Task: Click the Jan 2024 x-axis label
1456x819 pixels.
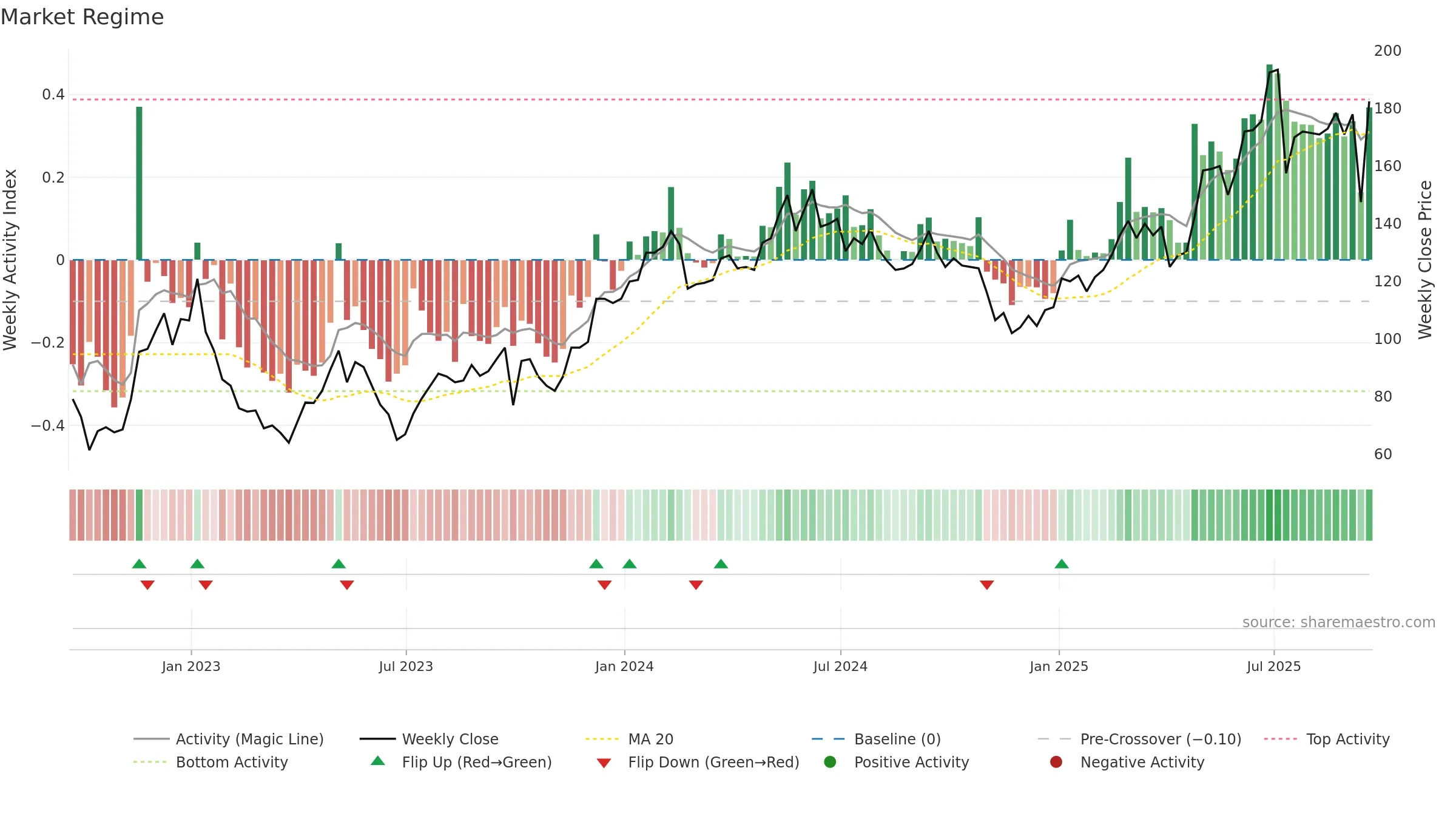Action: point(624,666)
